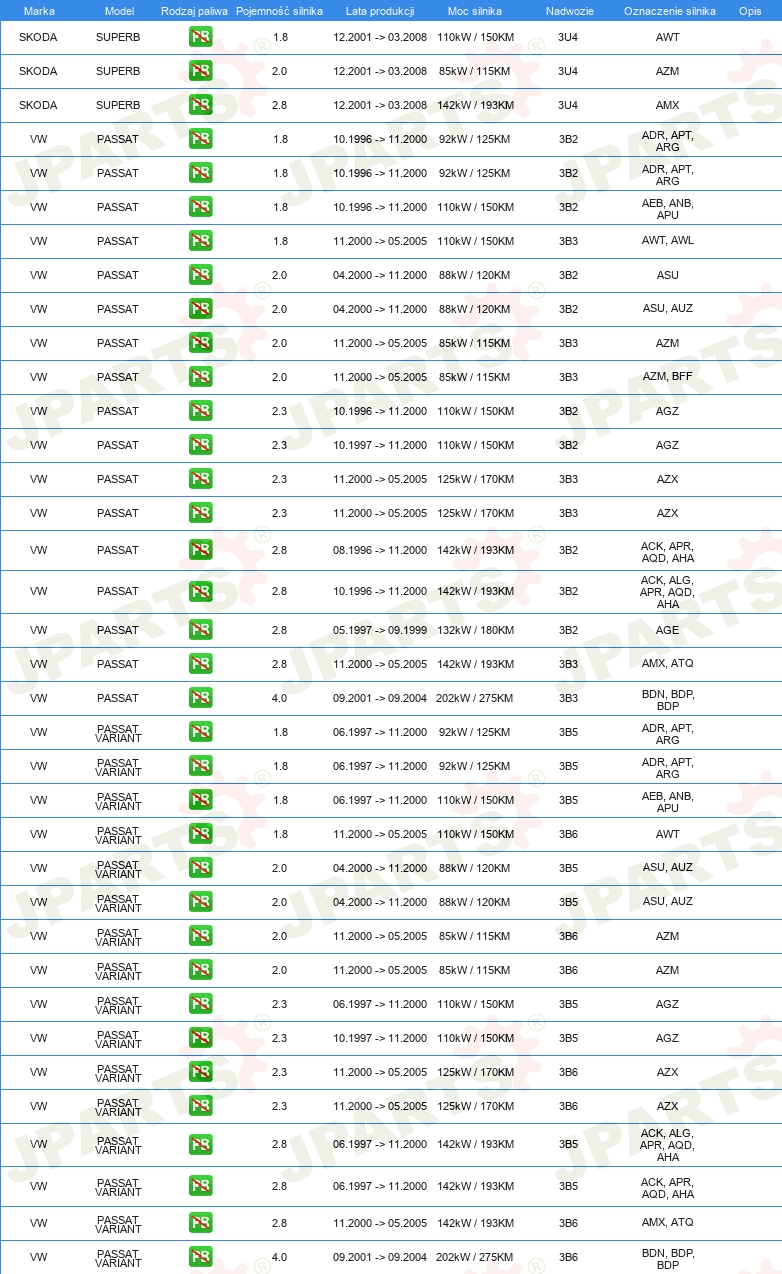Click fuel icon in PASSAT VARIANT 1.8 AWT row
The width and height of the screenshot is (782, 1274).
coord(200,834)
